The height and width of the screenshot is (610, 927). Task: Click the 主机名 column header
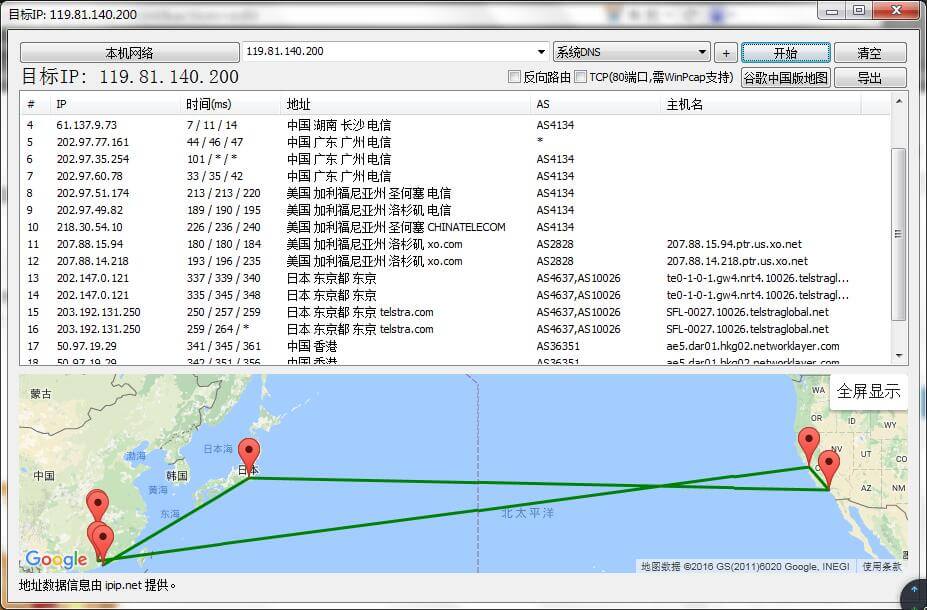(x=685, y=104)
